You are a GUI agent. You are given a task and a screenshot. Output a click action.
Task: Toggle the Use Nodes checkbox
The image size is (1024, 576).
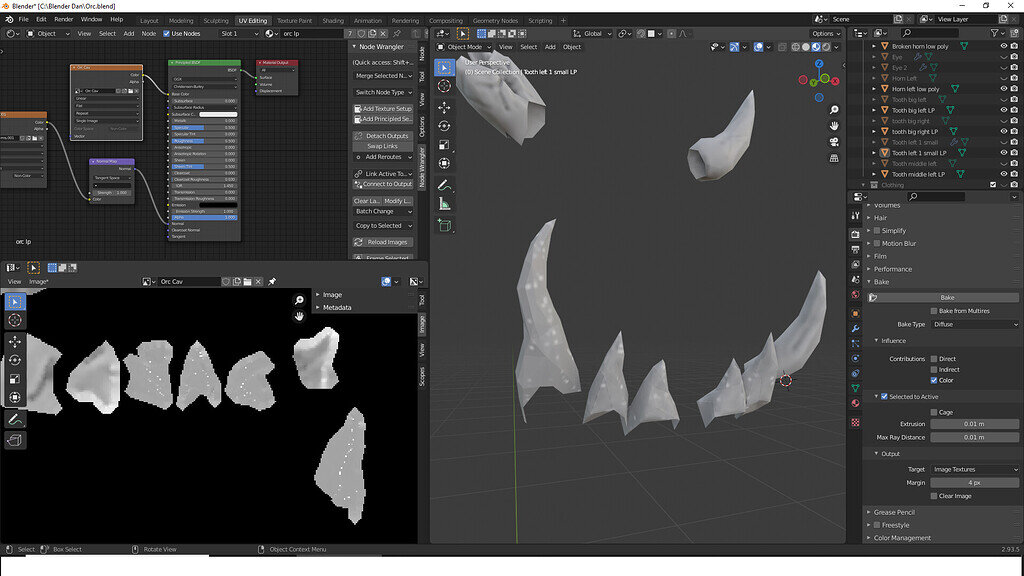click(165, 32)
